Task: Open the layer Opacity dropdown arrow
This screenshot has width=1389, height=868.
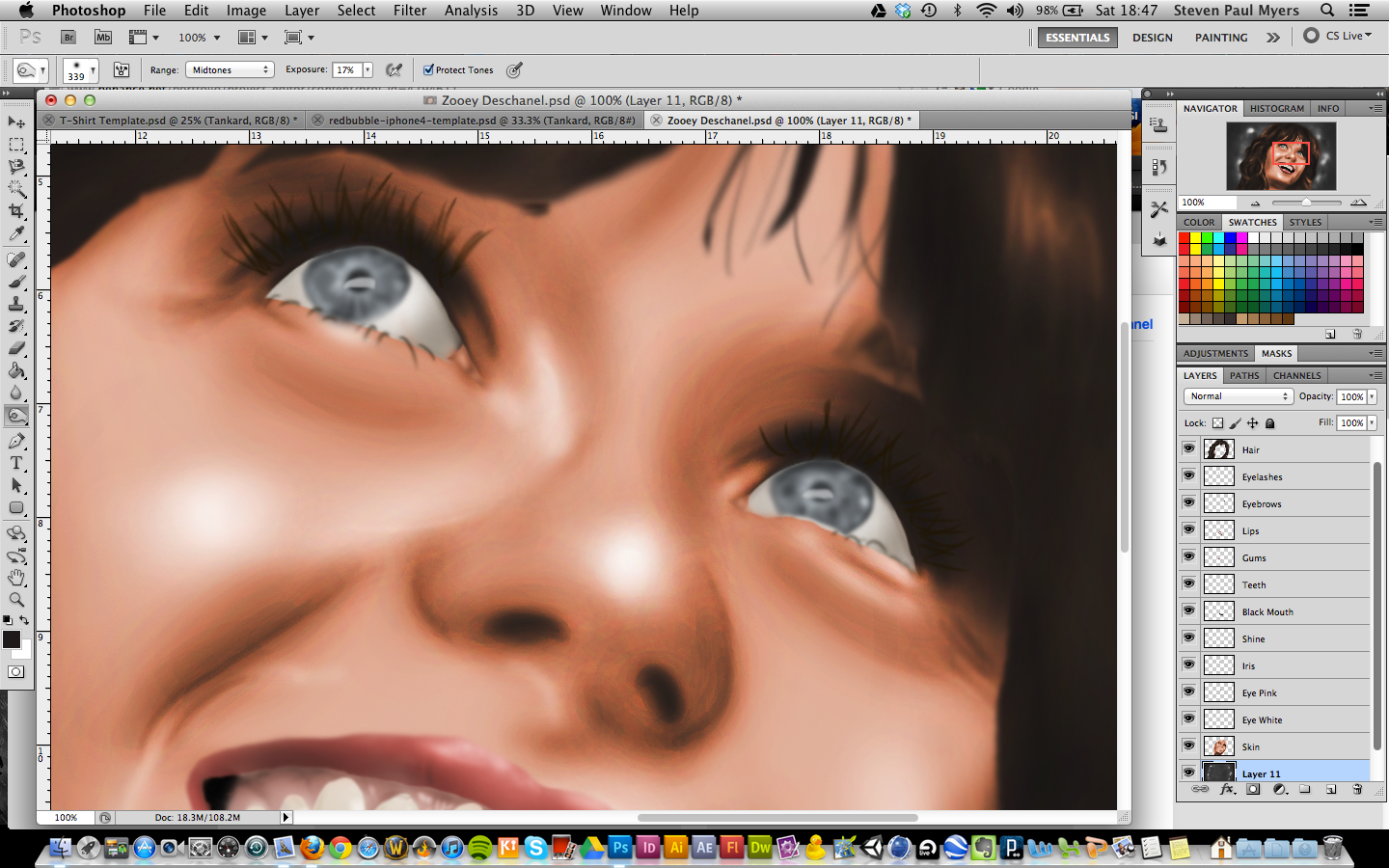Action: (x=1372, y=396)
